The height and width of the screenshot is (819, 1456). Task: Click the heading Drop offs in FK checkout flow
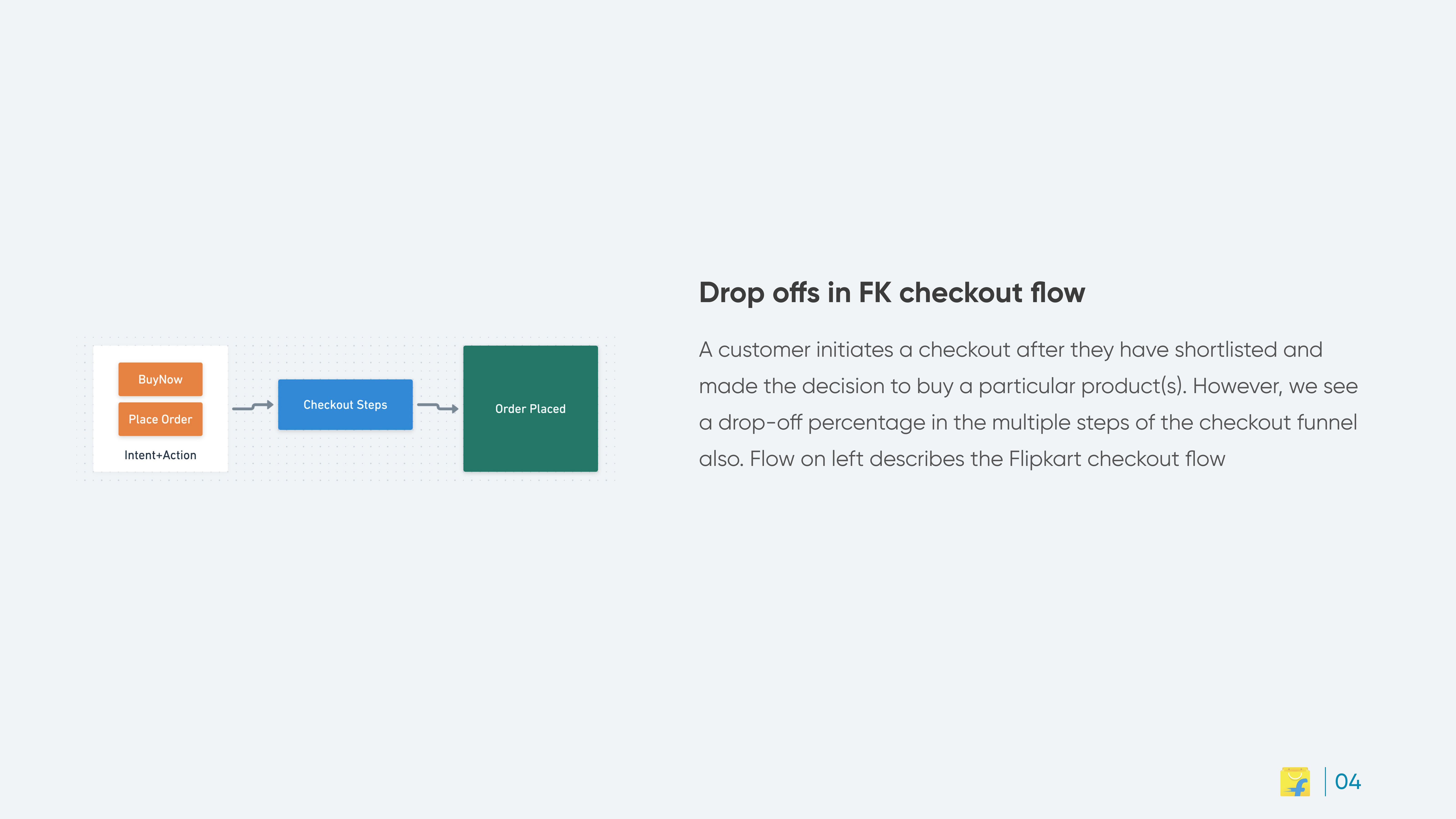coord(892,293)
